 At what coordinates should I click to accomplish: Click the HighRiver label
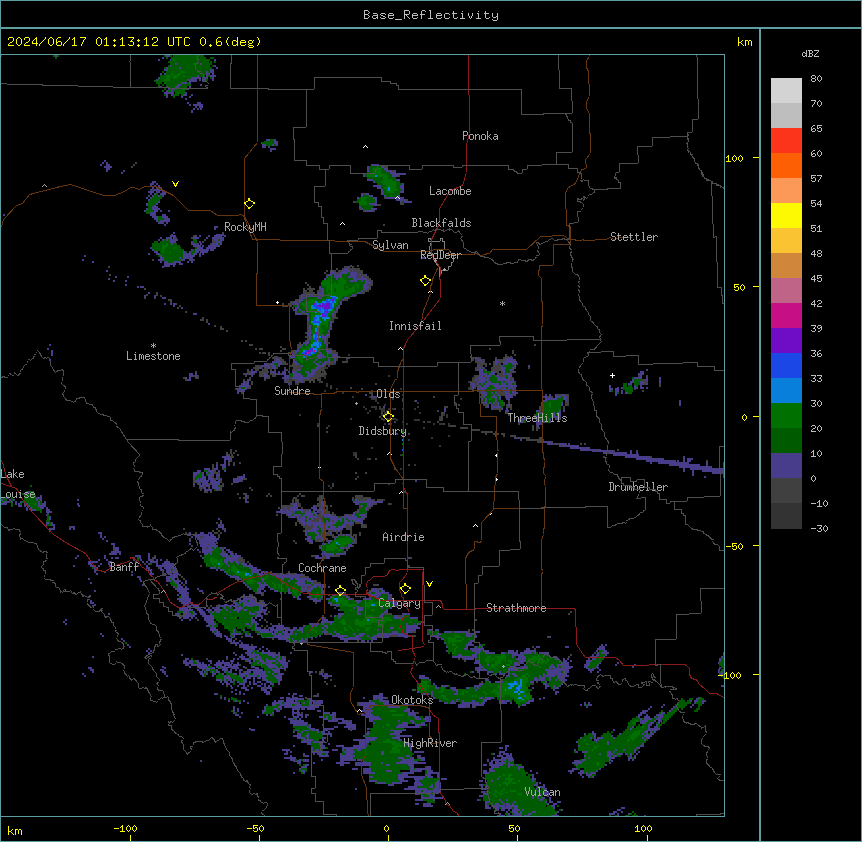(430, 743)
